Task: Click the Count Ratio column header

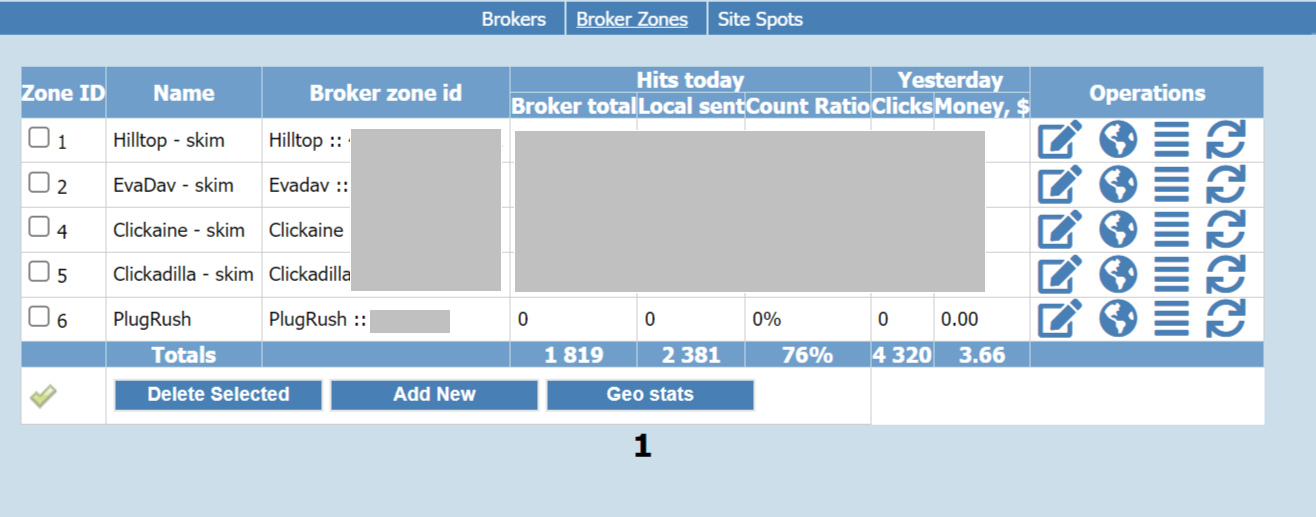Action: [x=808, y=106]
